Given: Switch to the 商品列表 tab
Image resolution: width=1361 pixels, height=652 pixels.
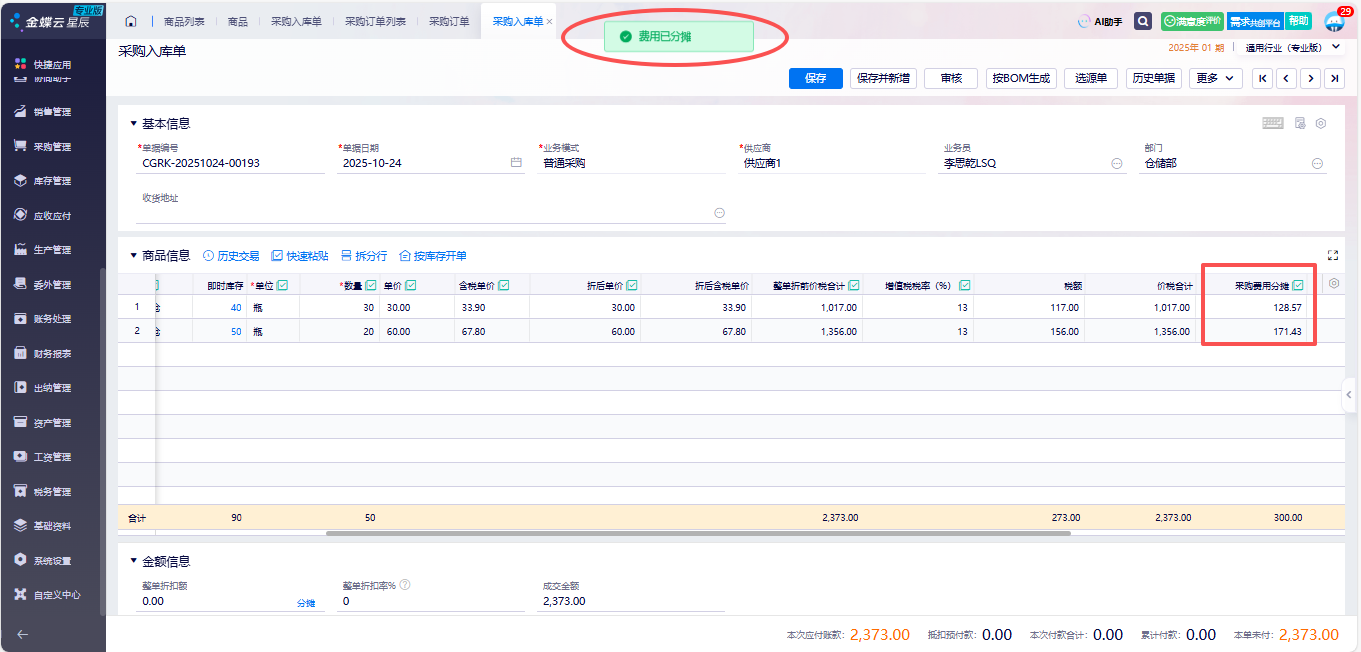Looking at the screenshot, I should [x=183, y=21].
